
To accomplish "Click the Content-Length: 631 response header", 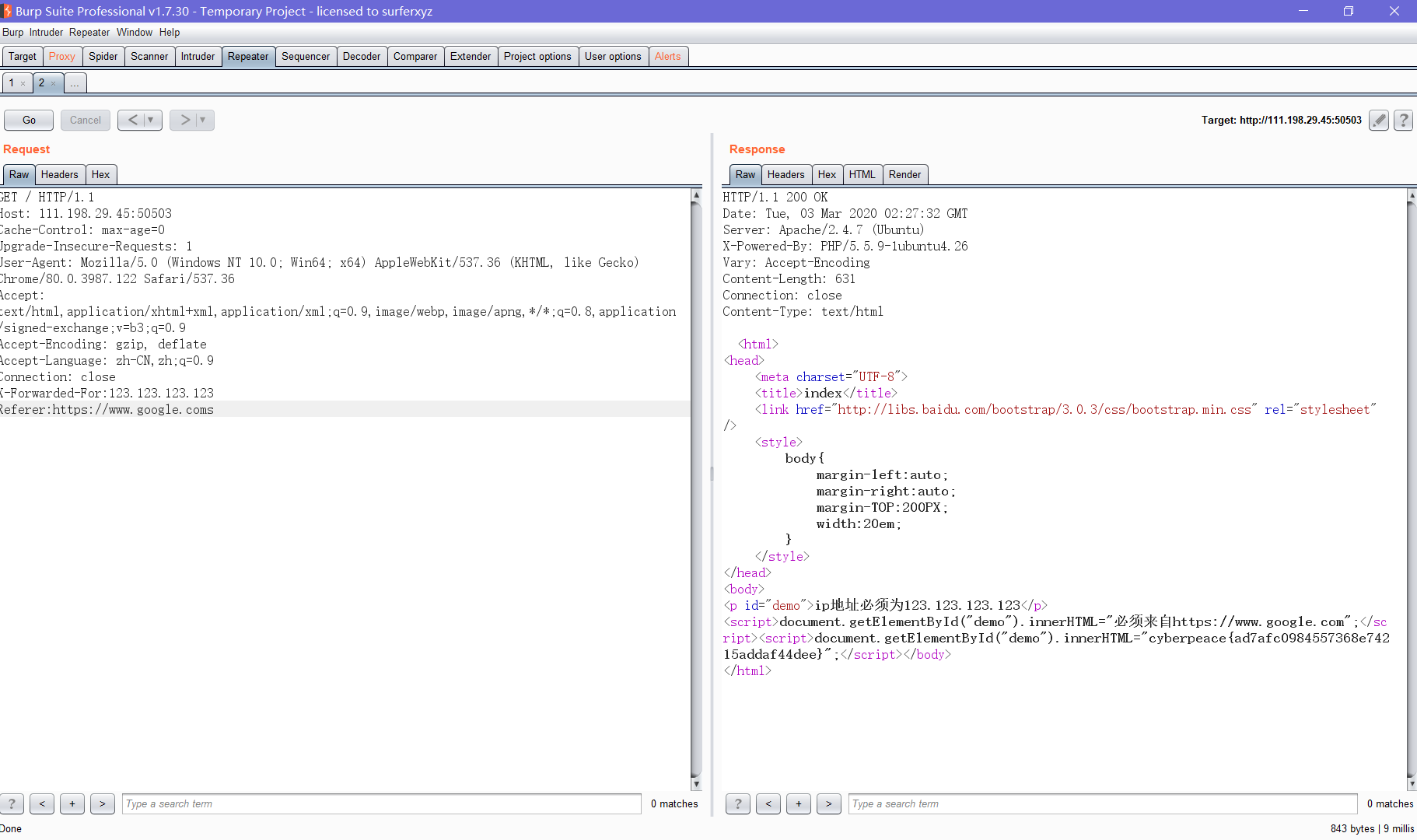I will point(789,278).
